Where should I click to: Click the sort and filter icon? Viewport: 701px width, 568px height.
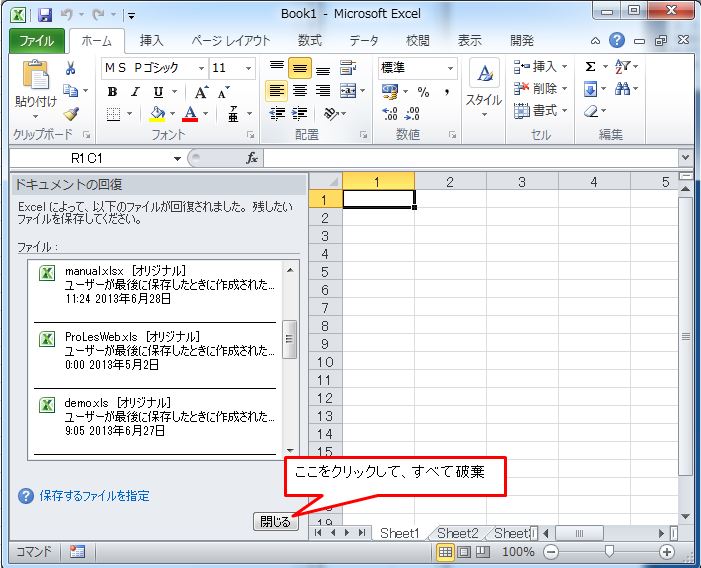pyautogui.click(x=622, y=67)
